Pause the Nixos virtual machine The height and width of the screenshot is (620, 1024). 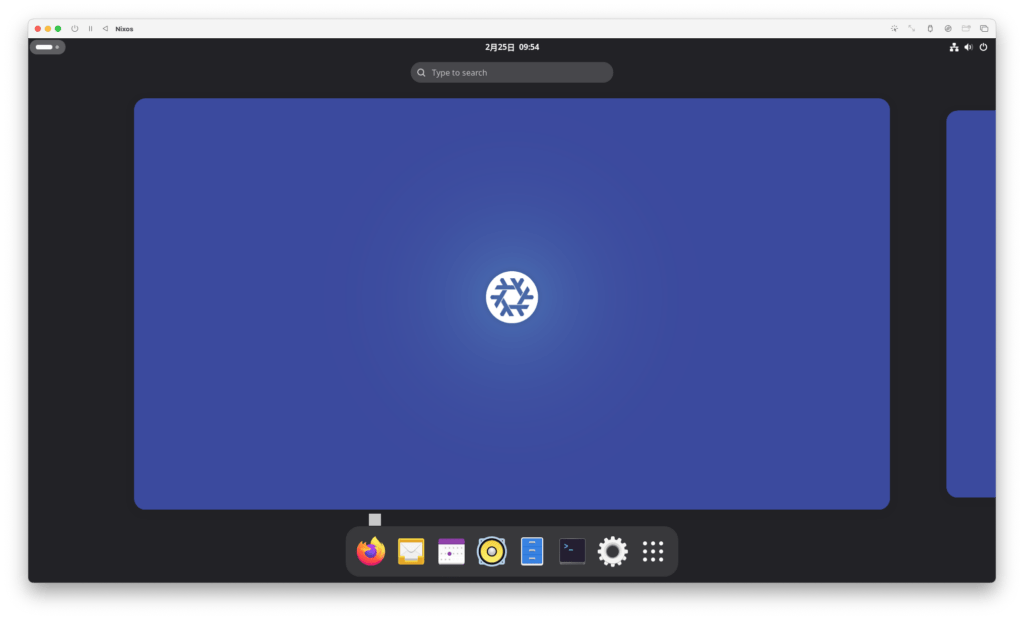(x=90, y=29)
